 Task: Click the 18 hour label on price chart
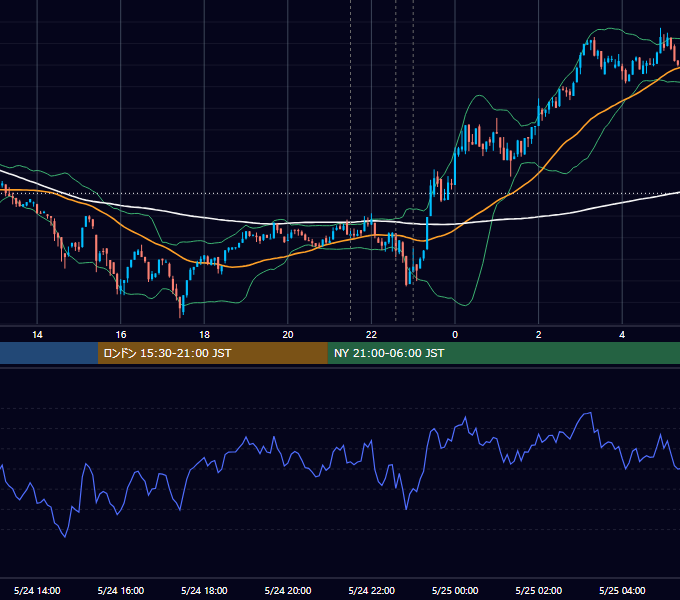pyautogui.click(x=204, y=335)
